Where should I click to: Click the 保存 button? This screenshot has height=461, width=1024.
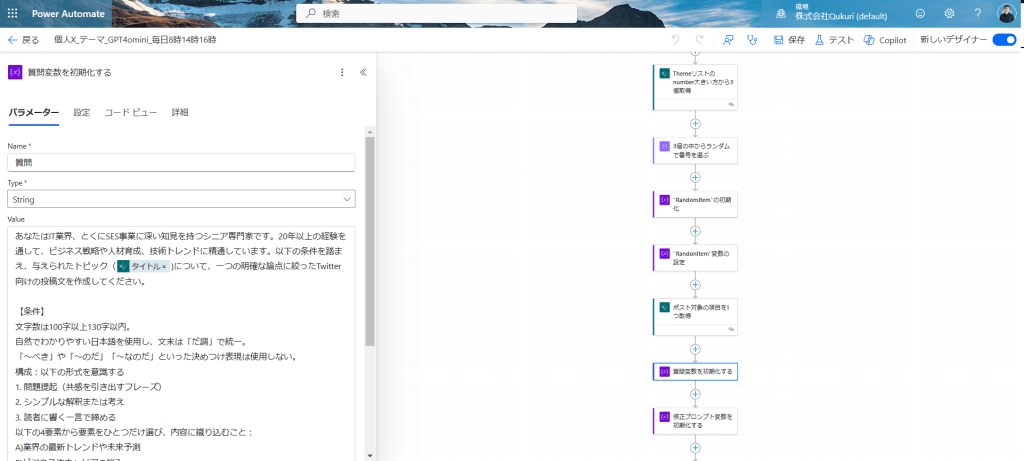788,40
